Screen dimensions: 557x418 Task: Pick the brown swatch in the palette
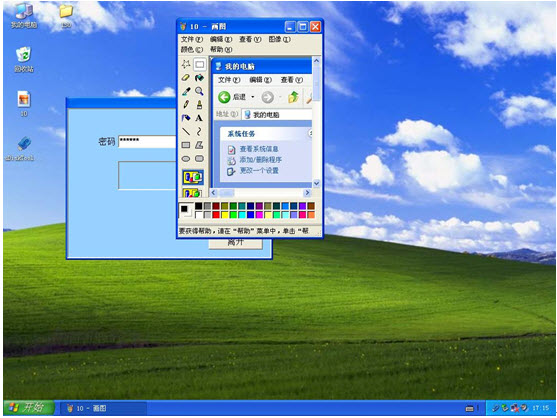(x=311, y=206)
